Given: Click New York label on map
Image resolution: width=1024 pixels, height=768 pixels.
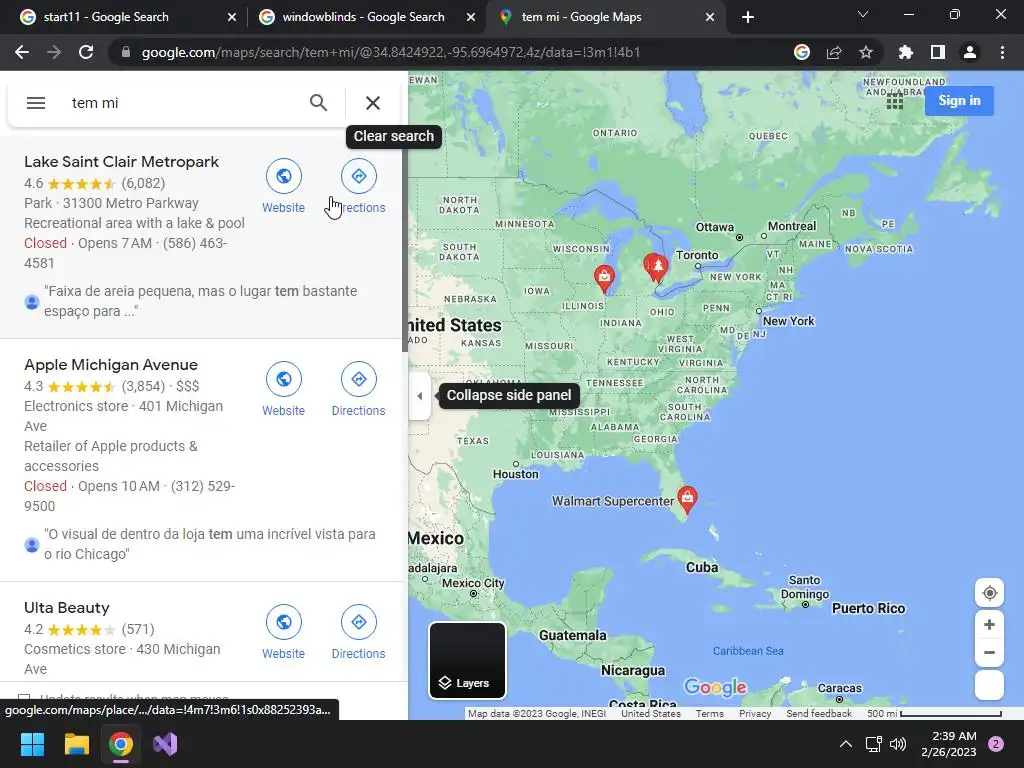Looking at the screenshot, I should coord(788,321).
